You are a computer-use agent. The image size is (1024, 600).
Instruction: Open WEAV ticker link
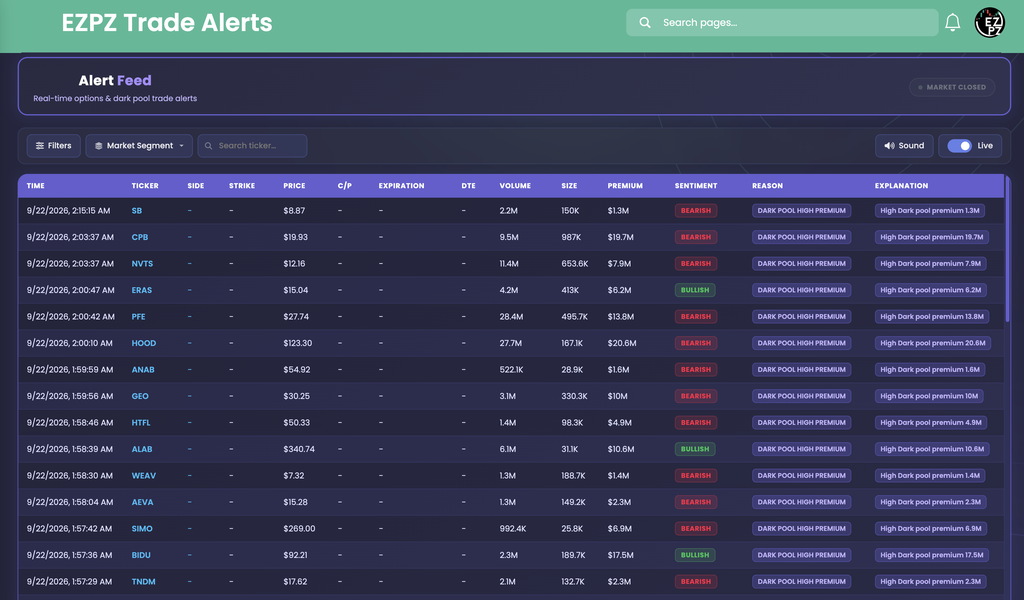click(144, 476)
